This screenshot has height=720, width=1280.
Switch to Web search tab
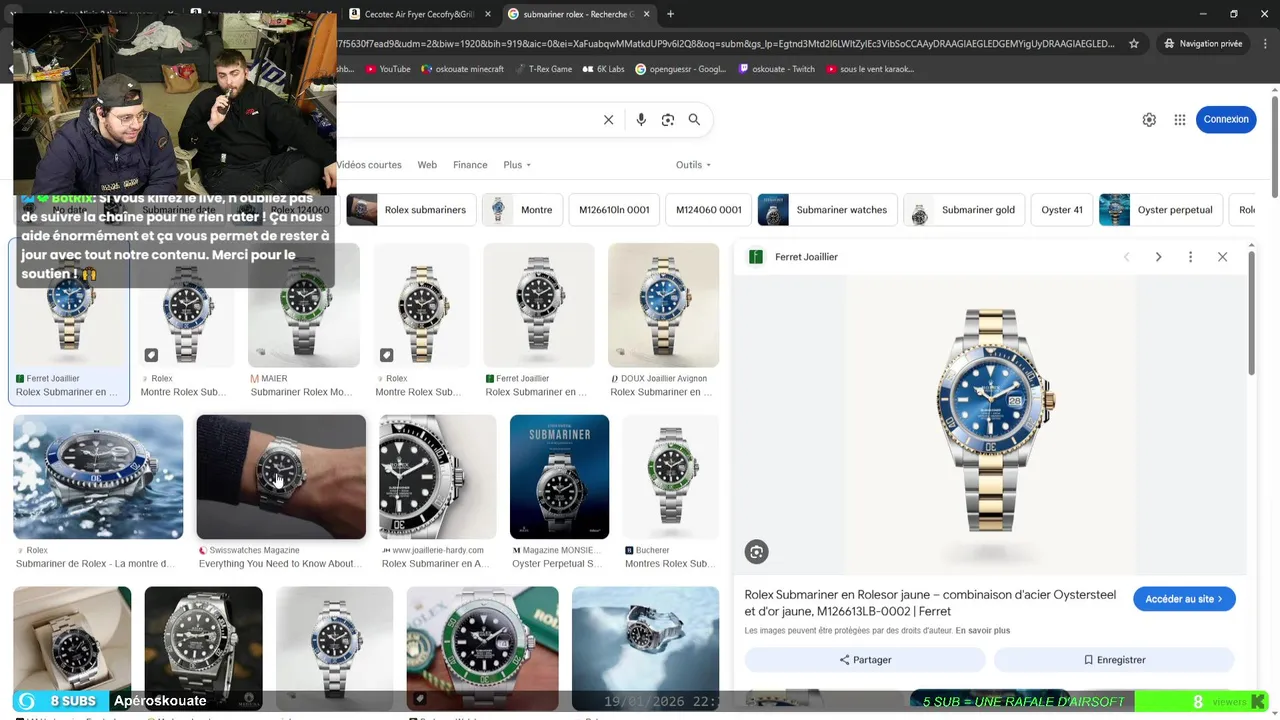(x=427, y=165)
